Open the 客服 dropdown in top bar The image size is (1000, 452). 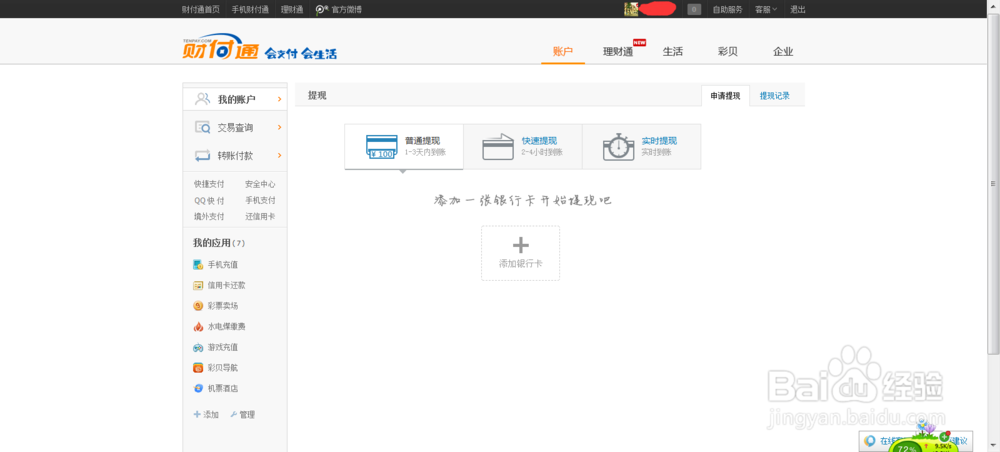(766, 9)
